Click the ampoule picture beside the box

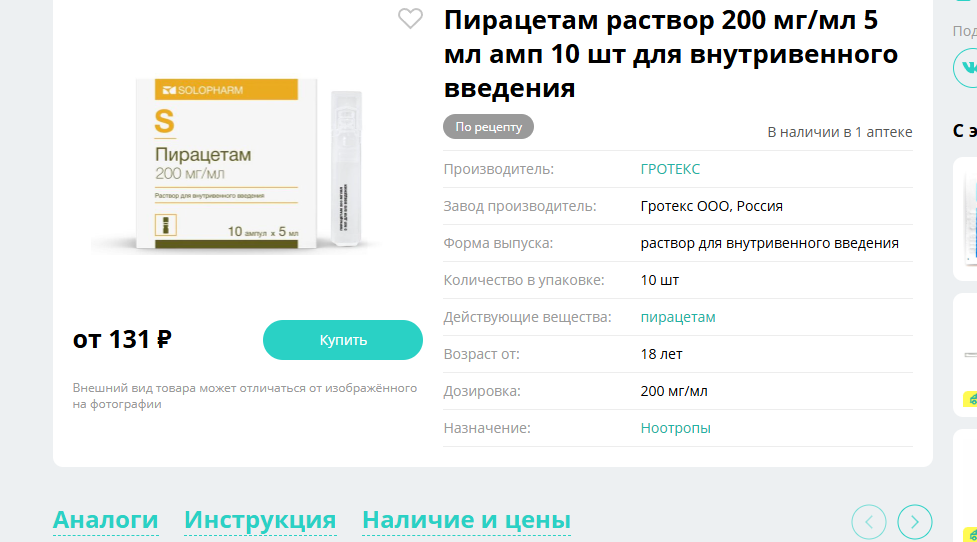346,168
